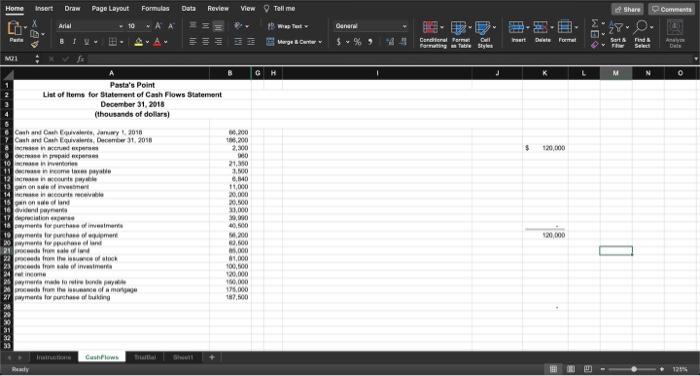
Task: Decrease indent of cell content
Action: pyautogui.click(x=238, y=42)
